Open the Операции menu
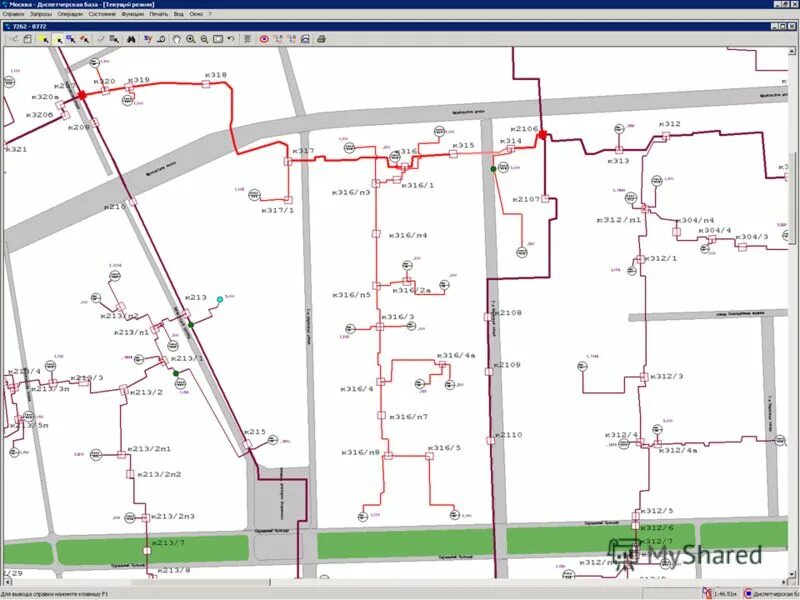This screenshot has width=800, height=600. pyautogui.click(x=70, y=14)
